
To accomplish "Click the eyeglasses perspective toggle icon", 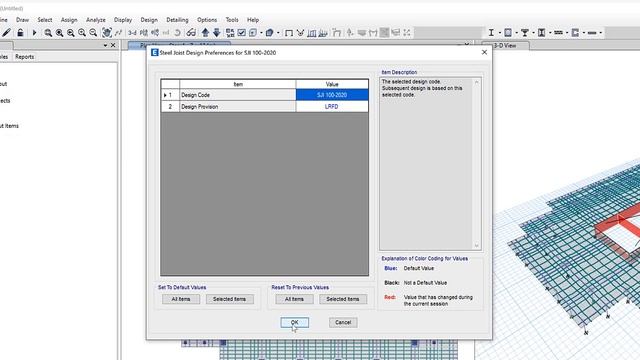I will 191,33.
